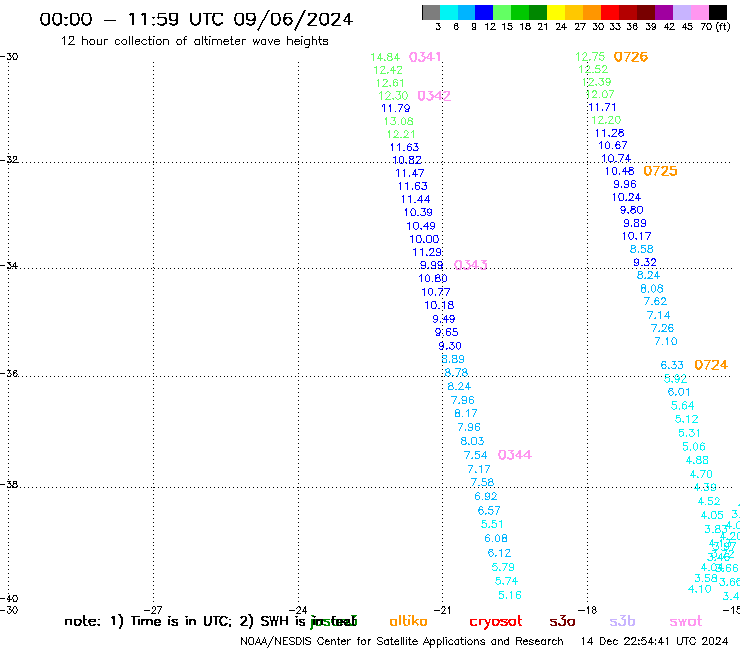Click the wave height value 7.54
This screenshot has height=650, width=740.
coord(476,455)
